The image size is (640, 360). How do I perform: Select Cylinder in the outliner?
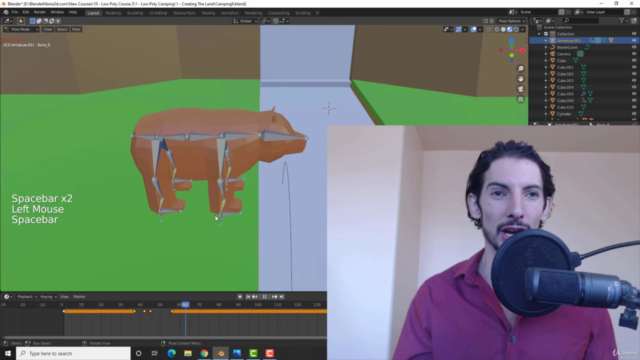point(564,114)
